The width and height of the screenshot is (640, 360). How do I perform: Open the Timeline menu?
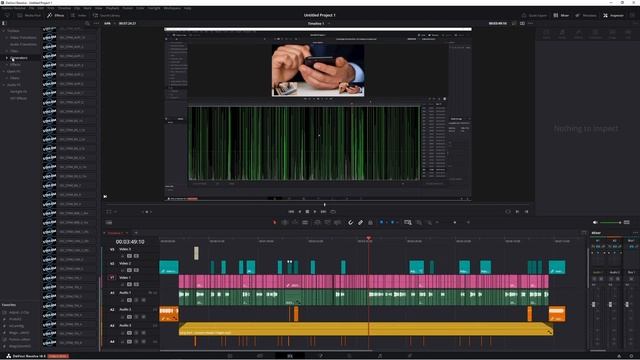(64, 8)
